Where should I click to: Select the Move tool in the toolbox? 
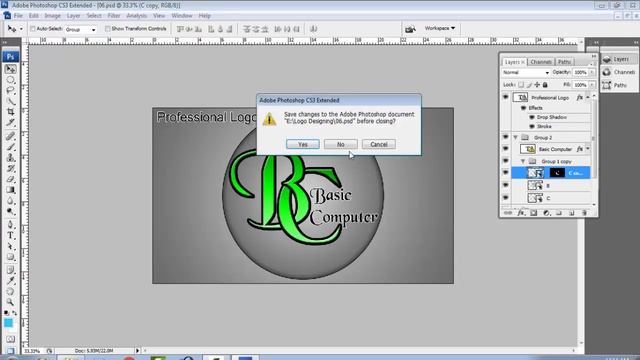click(11, 69)
